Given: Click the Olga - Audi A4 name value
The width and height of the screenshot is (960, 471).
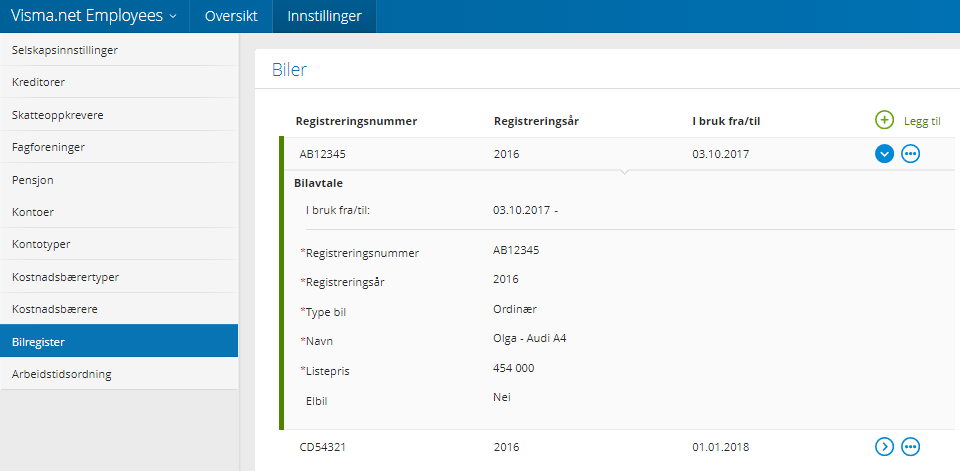Looking at the screenshot, I should click(530, 338).
